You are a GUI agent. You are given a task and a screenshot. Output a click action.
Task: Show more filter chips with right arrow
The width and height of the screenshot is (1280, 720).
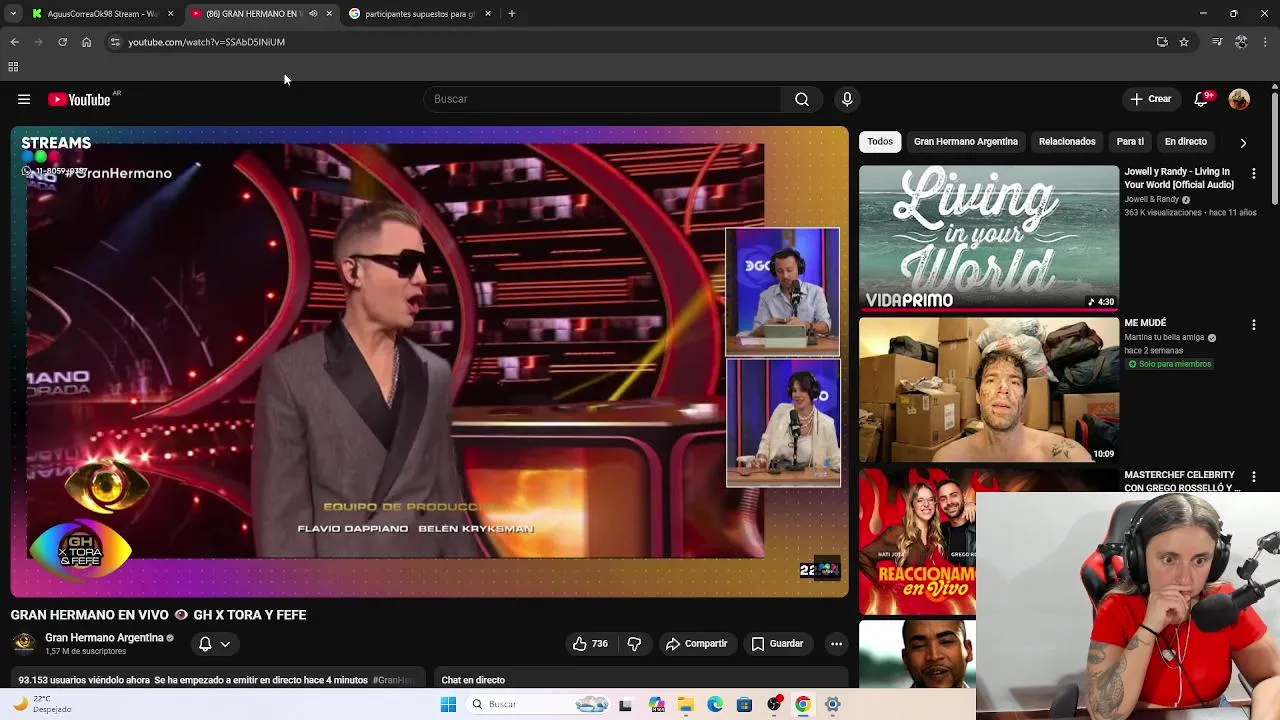pyautogui.click(x=1243, y=142)
